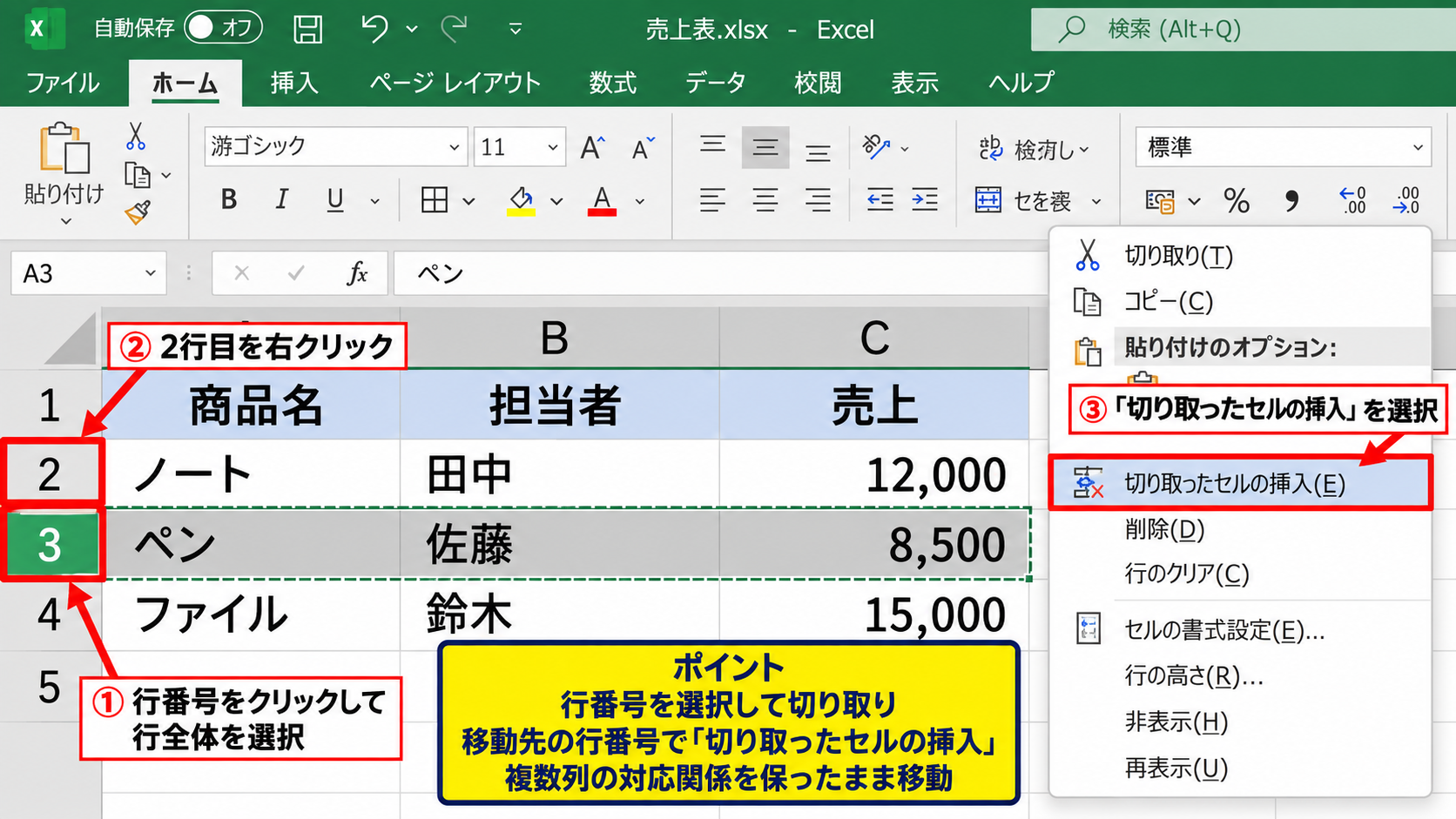Click the Insert Function fx icon

tap(357, 273)
